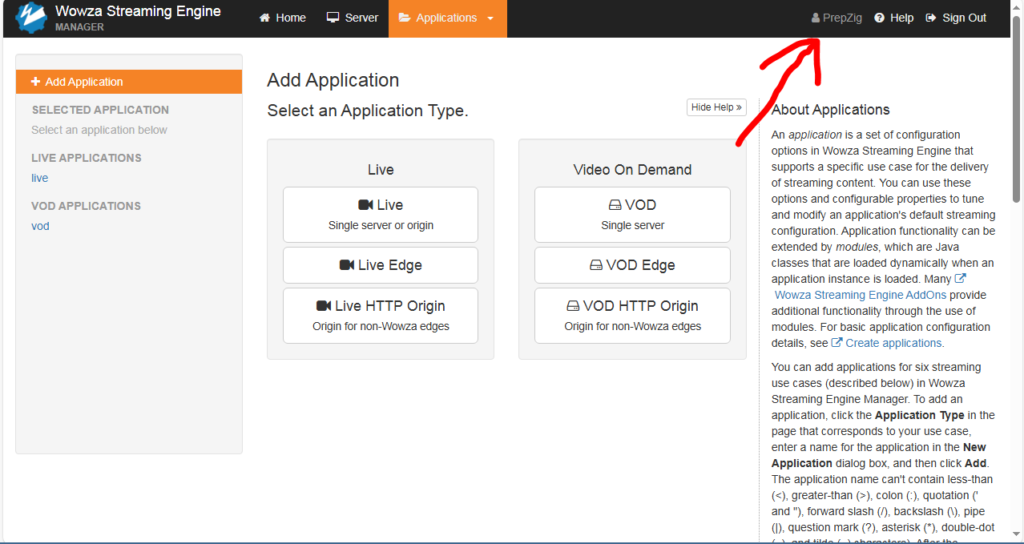Choose the VOD HTTP Origin application type

coord(632,315)
